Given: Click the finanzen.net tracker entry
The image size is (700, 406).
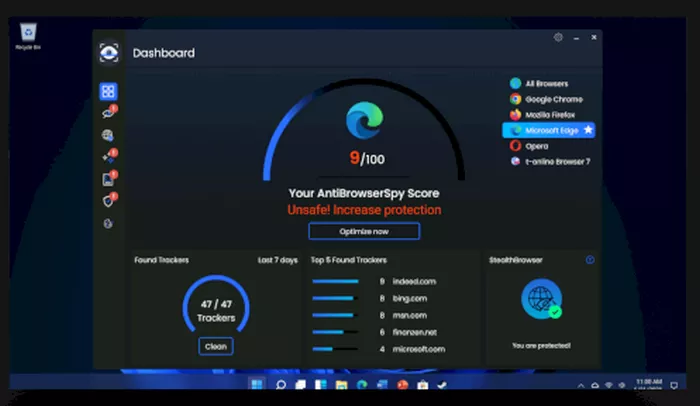Looking at the screenshot, I should point(414,332).
